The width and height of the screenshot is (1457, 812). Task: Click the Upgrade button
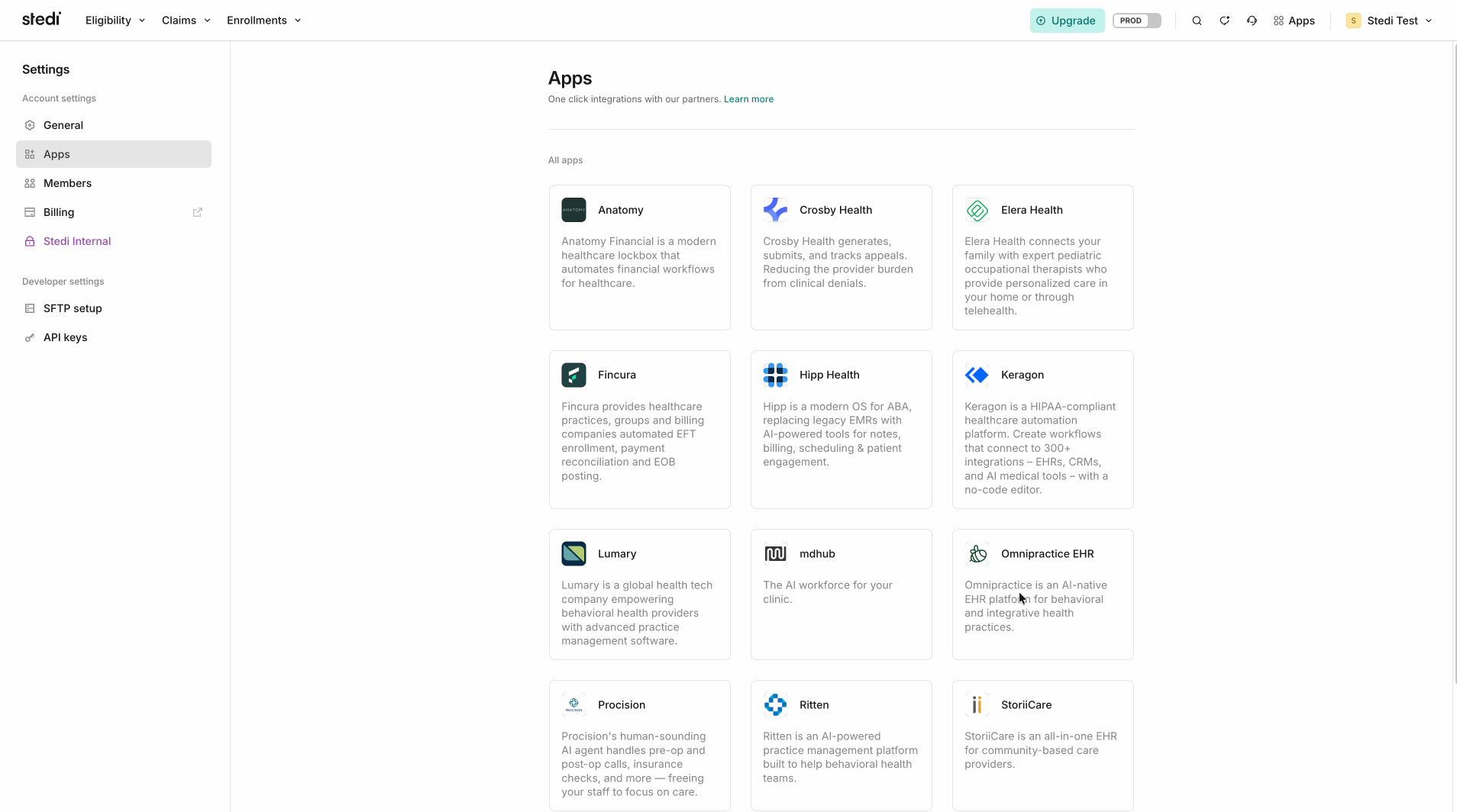[x=1067, y=21]
